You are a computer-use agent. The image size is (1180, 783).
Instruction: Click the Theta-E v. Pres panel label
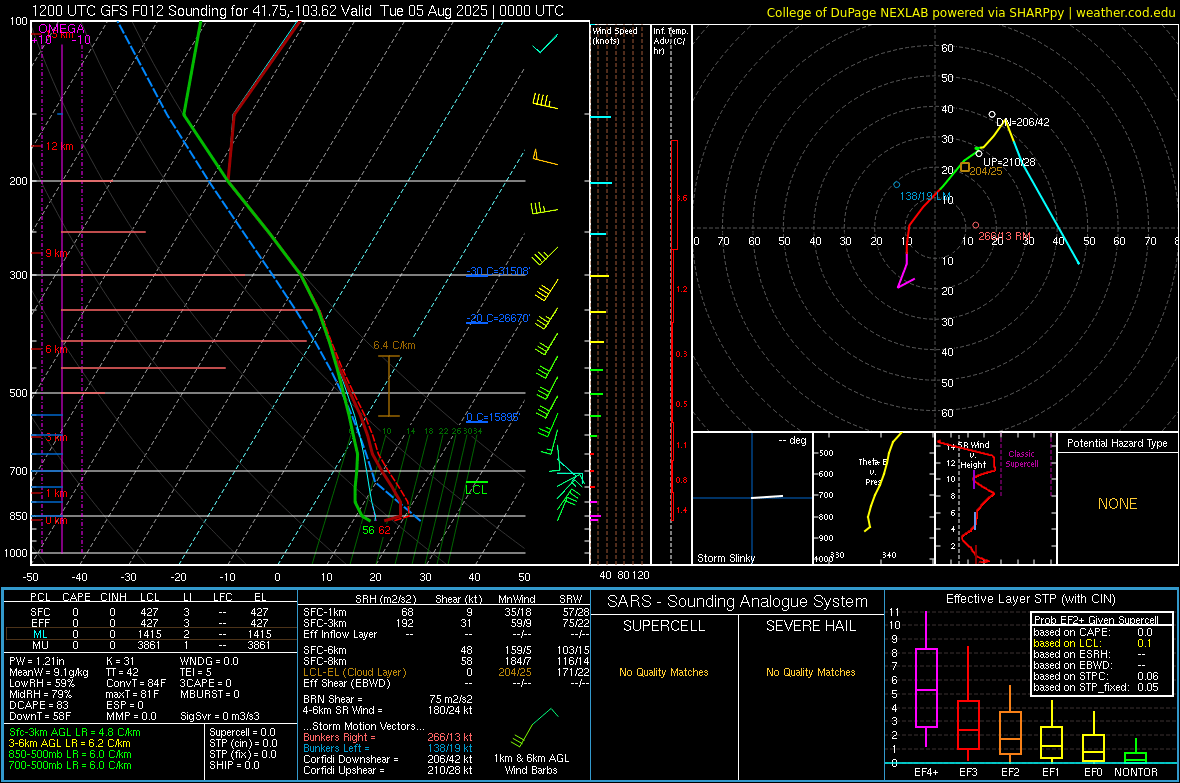[873, 472]
